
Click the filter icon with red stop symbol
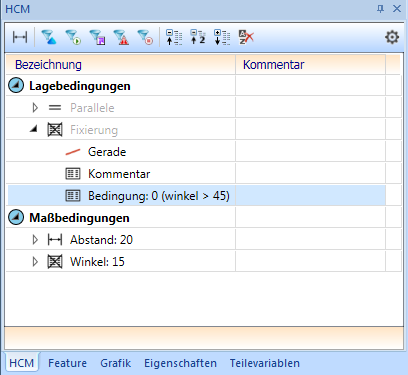pos(145,37)
